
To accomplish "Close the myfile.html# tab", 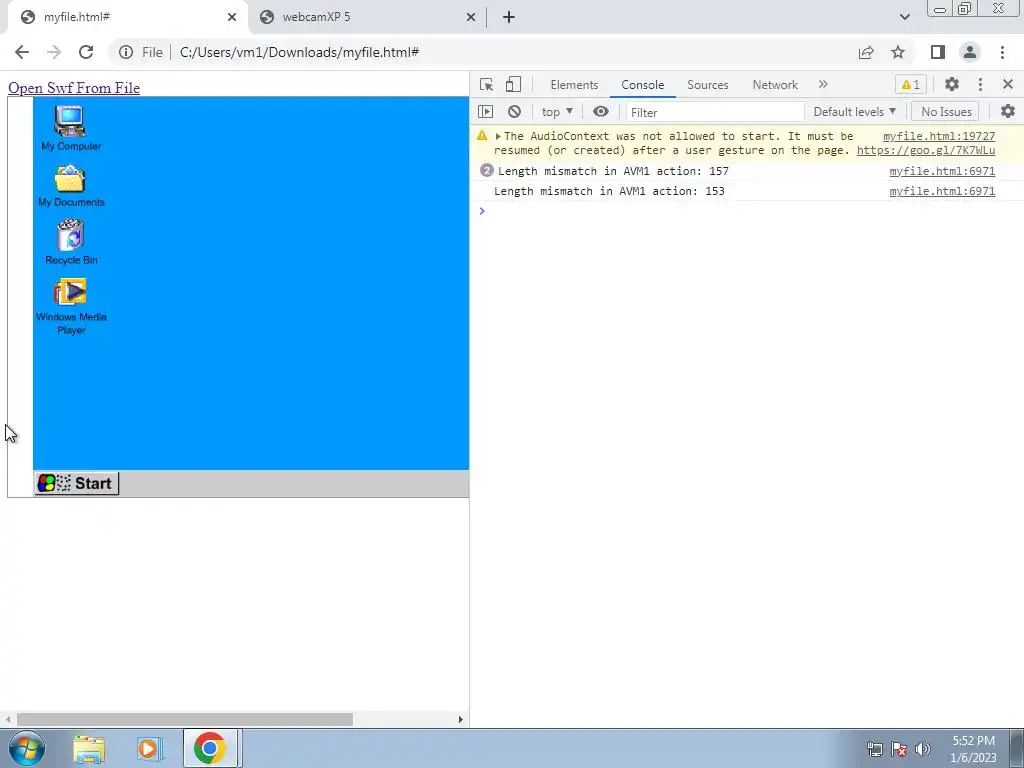I will coord(232,17).
